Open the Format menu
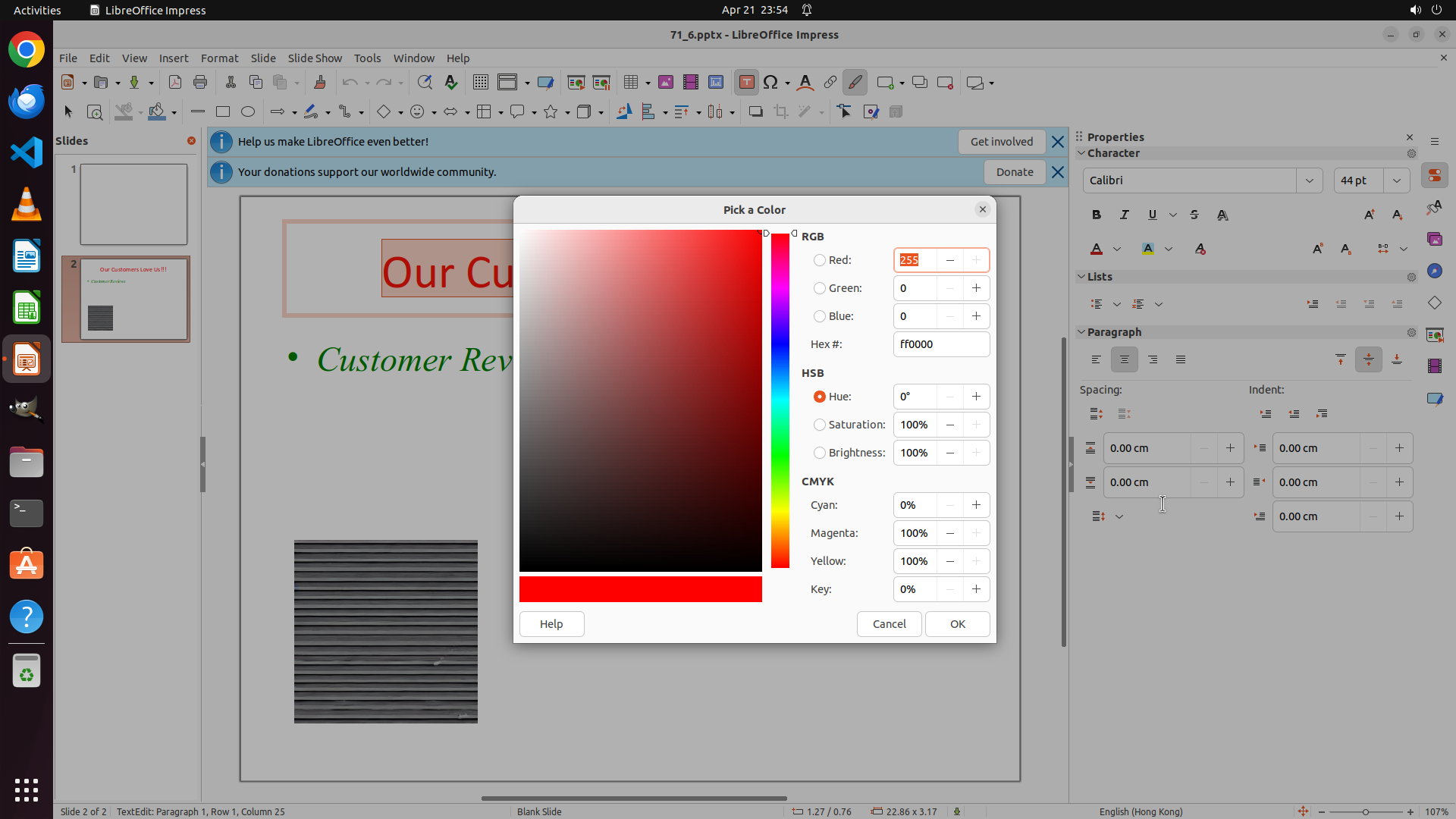 [x=219, y=58]
